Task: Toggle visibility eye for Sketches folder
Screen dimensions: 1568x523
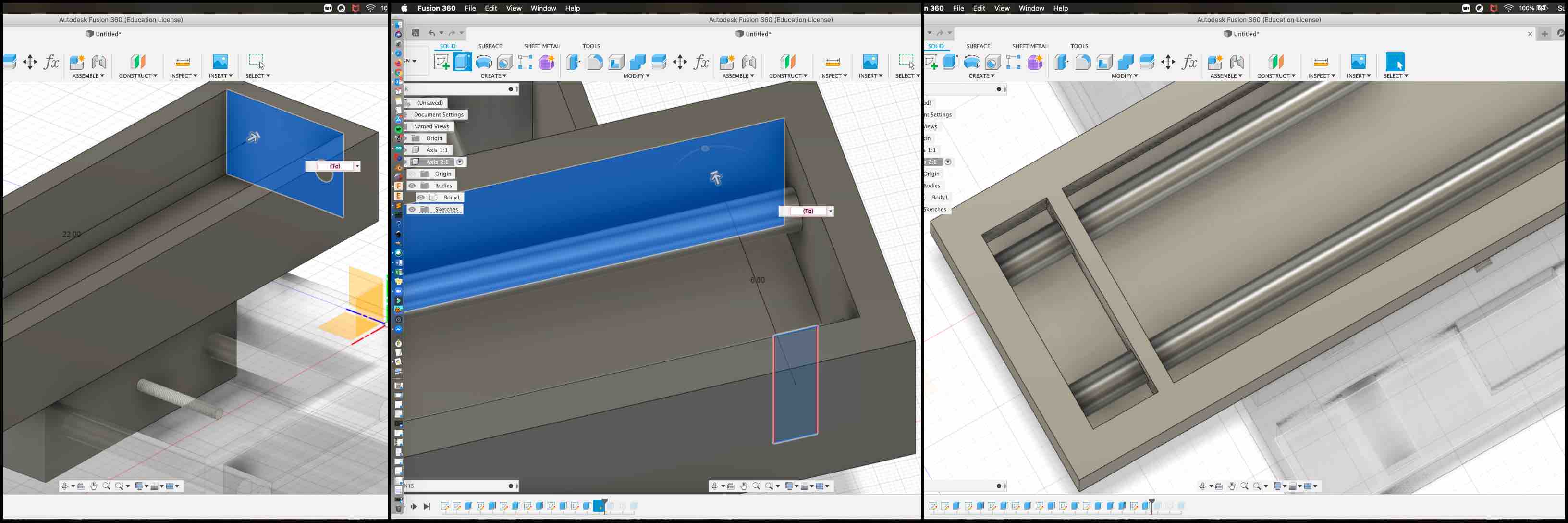Action: pyautogui.click(x=412, y=210)
